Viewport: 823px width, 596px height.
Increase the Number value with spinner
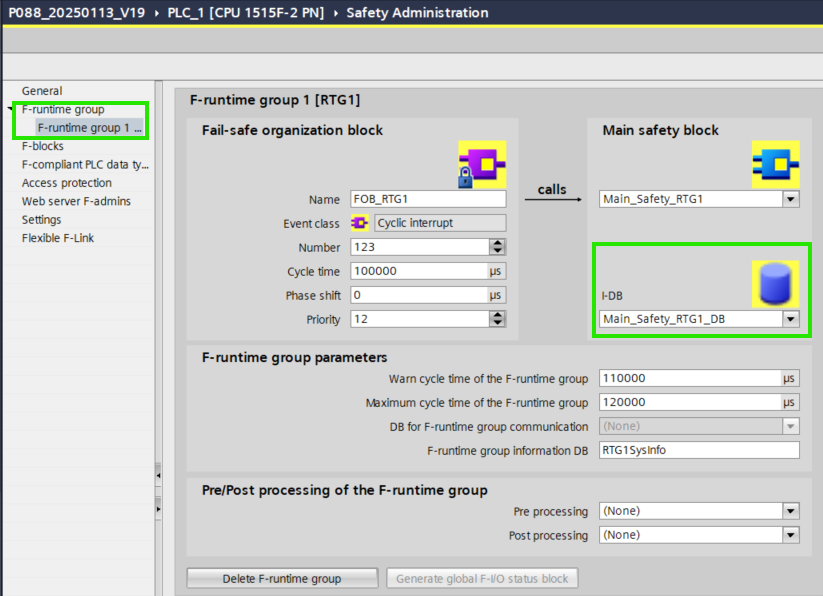[x=497, y=243]
